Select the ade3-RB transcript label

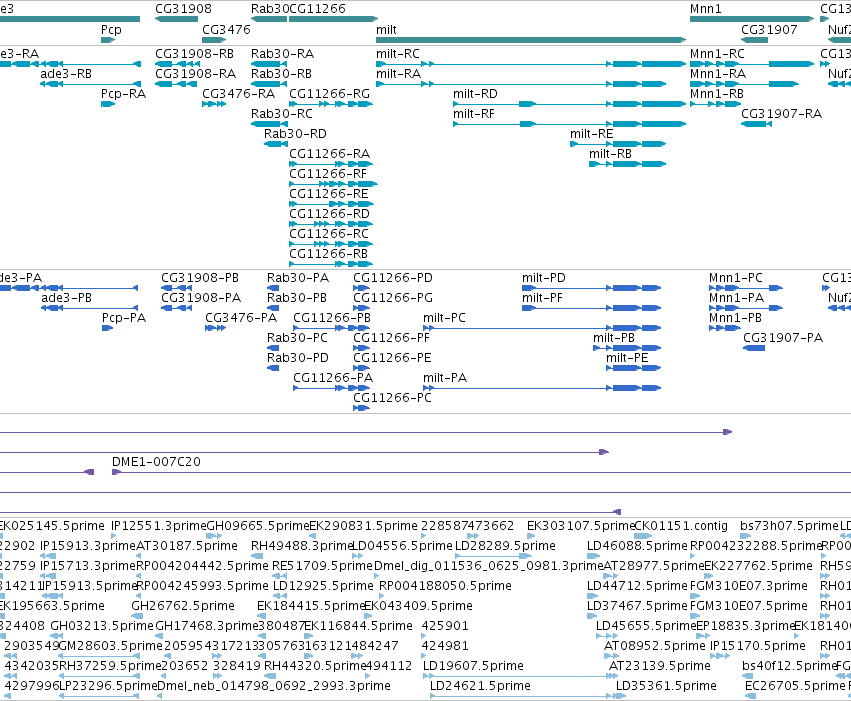click(x=66, y=74)
